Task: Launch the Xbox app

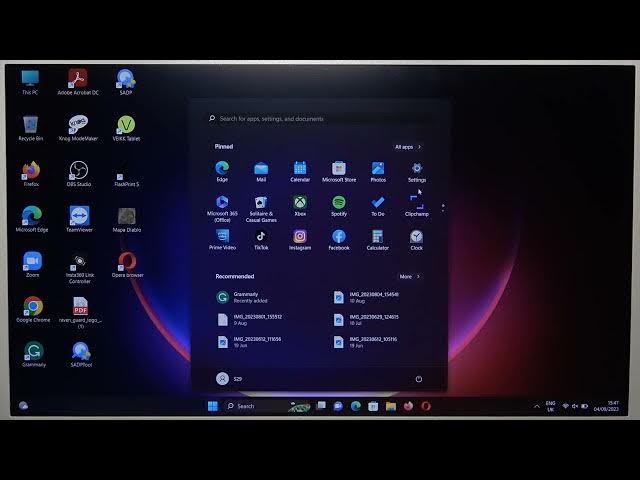Action: (x=300, y=205)
